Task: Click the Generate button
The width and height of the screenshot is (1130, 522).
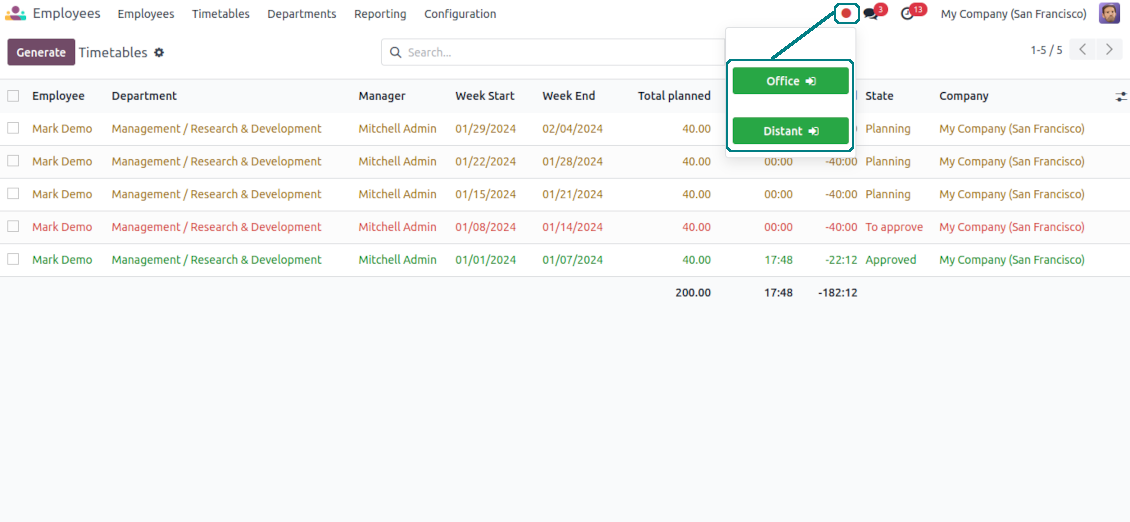Action: point(41,52)
